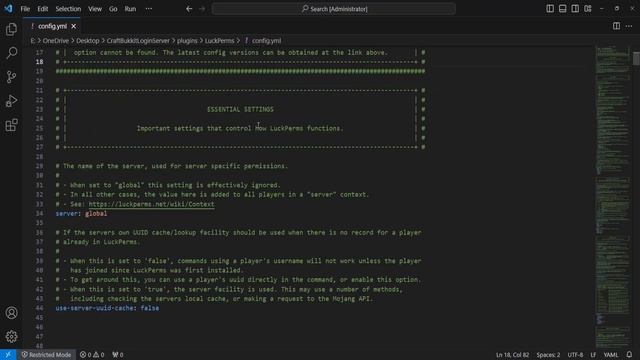
Task: Open the Explorer view in activity bar
Action: pyautogui.click(x=11, y=29)
